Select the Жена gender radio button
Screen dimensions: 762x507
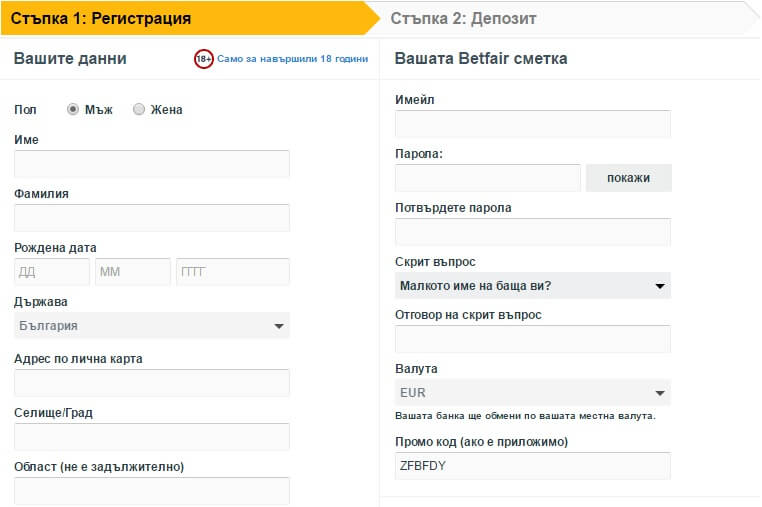coord(139,109)
